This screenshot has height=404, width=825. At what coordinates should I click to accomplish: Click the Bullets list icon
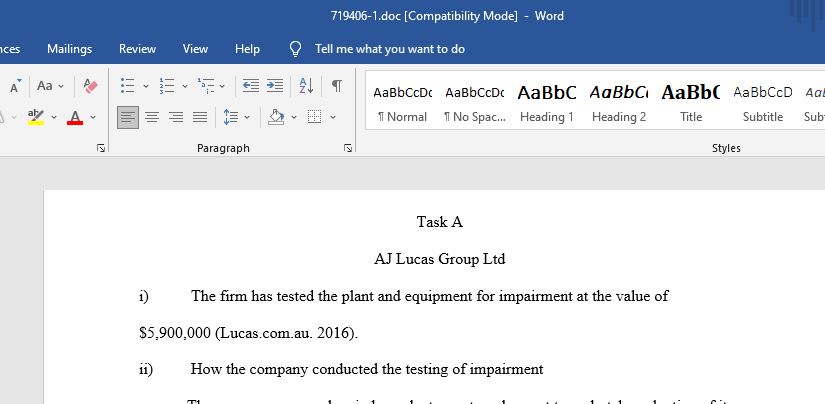pos(127,86)
